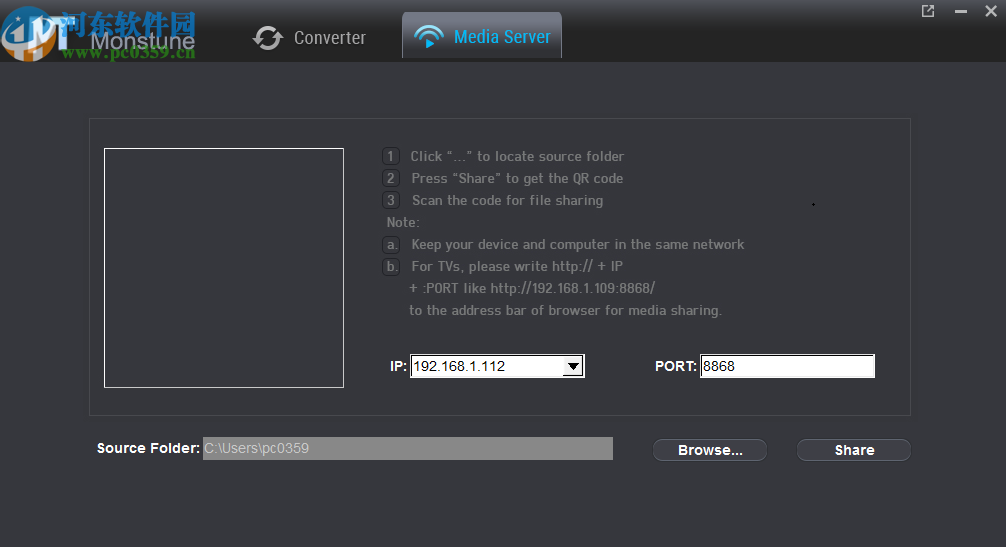Open the Browse... folder dialog
This screenshot has width=1006, height=547.
710,450
